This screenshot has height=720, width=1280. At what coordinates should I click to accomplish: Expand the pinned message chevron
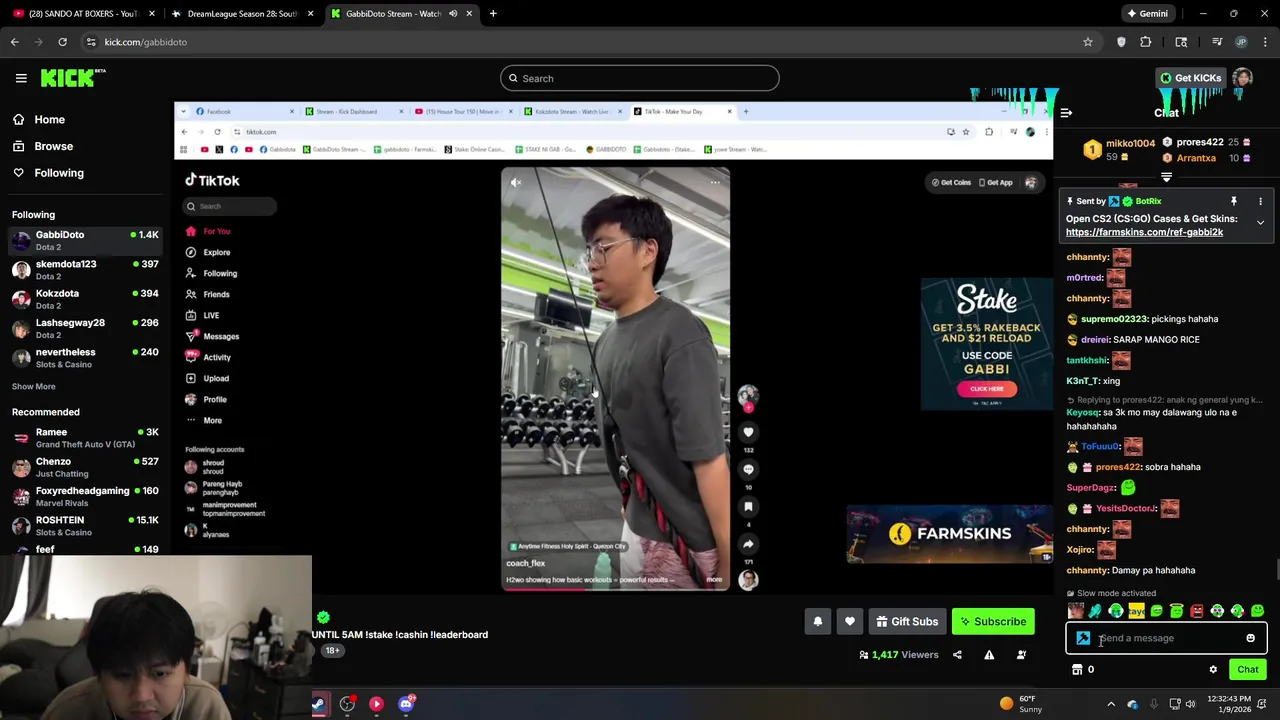1260,223
